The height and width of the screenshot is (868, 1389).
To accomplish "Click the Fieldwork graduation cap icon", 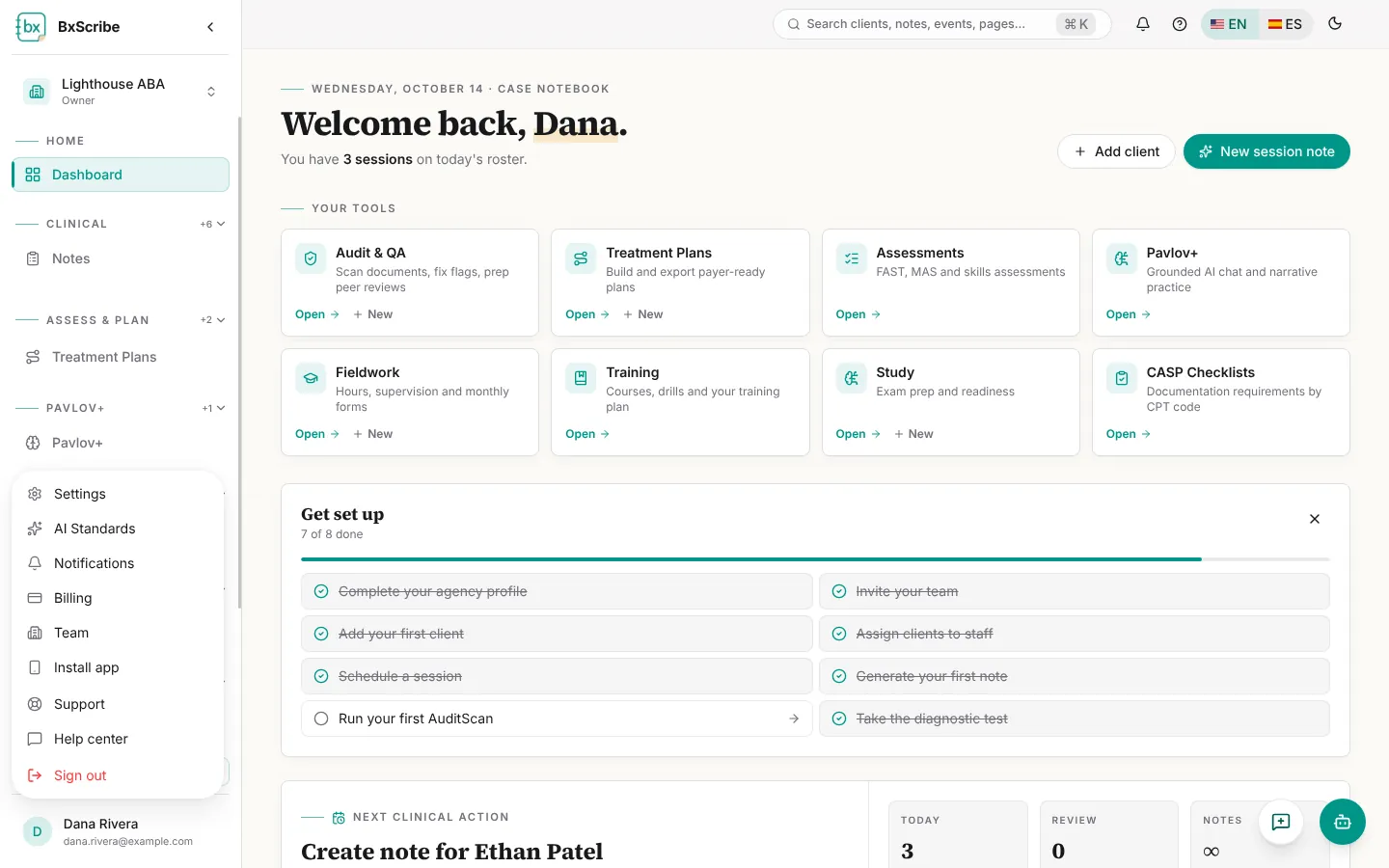I will point(311,378).
